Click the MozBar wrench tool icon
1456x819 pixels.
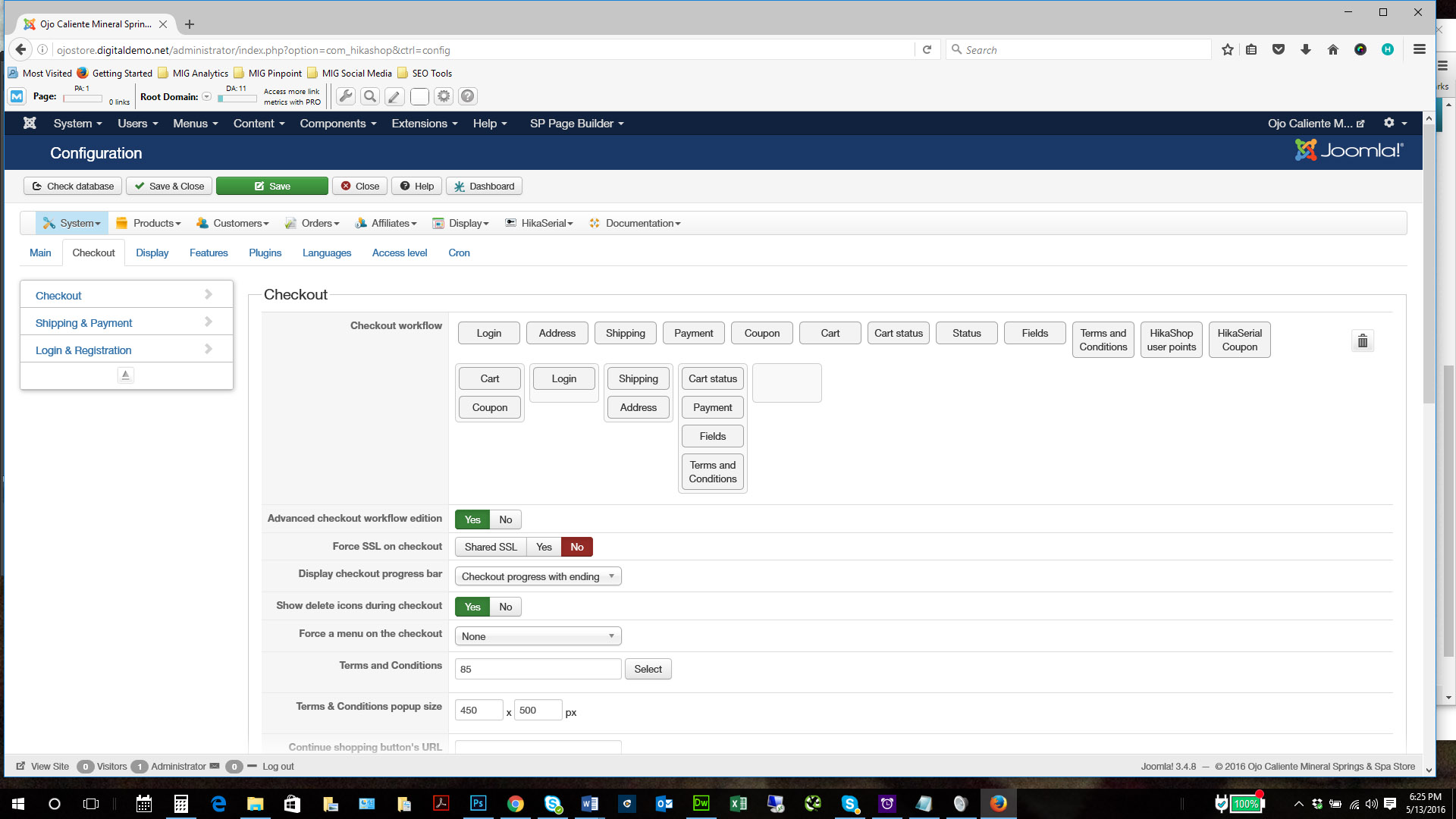click(x=346, y=96)
